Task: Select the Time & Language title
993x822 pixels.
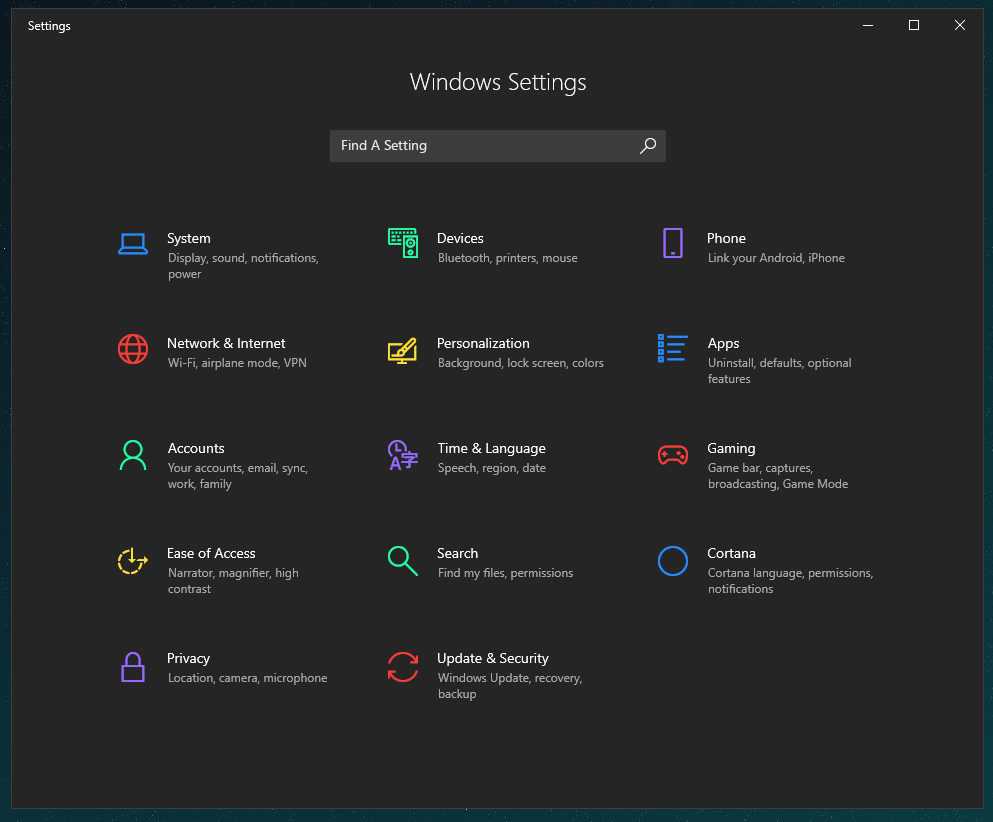Action: pos(491,449)
